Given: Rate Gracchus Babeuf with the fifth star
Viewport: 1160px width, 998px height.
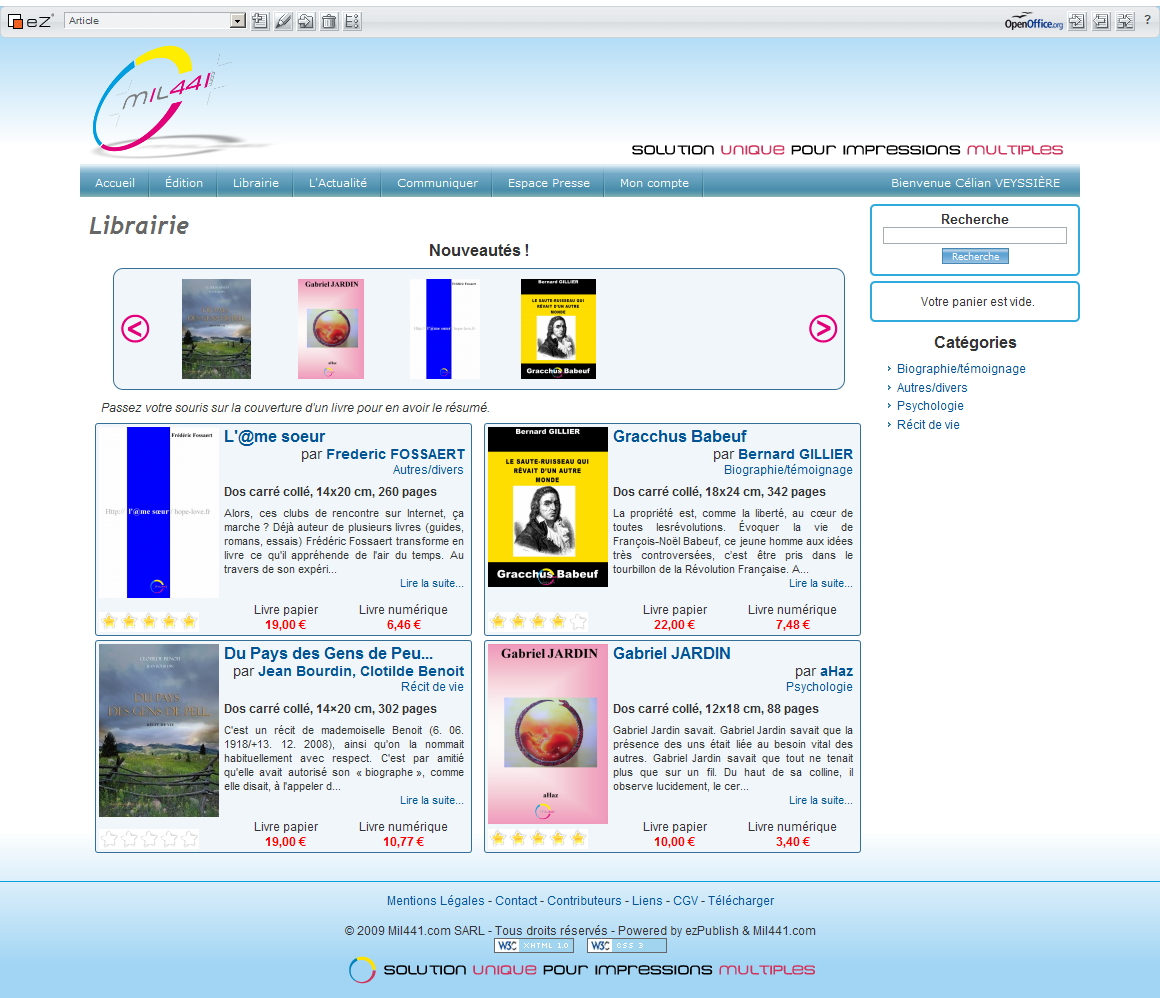Looking at the screenshot, I should [578, 622].
